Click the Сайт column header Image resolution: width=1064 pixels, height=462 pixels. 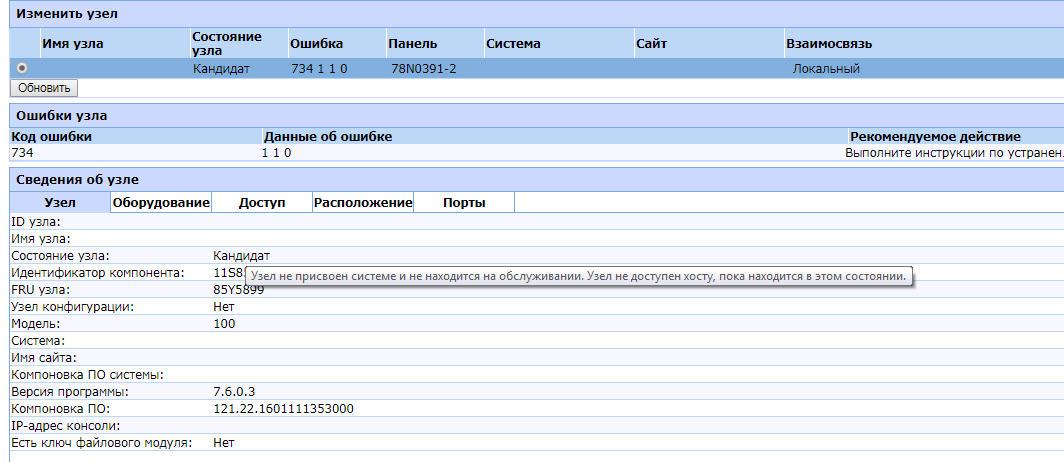point(650,44)
